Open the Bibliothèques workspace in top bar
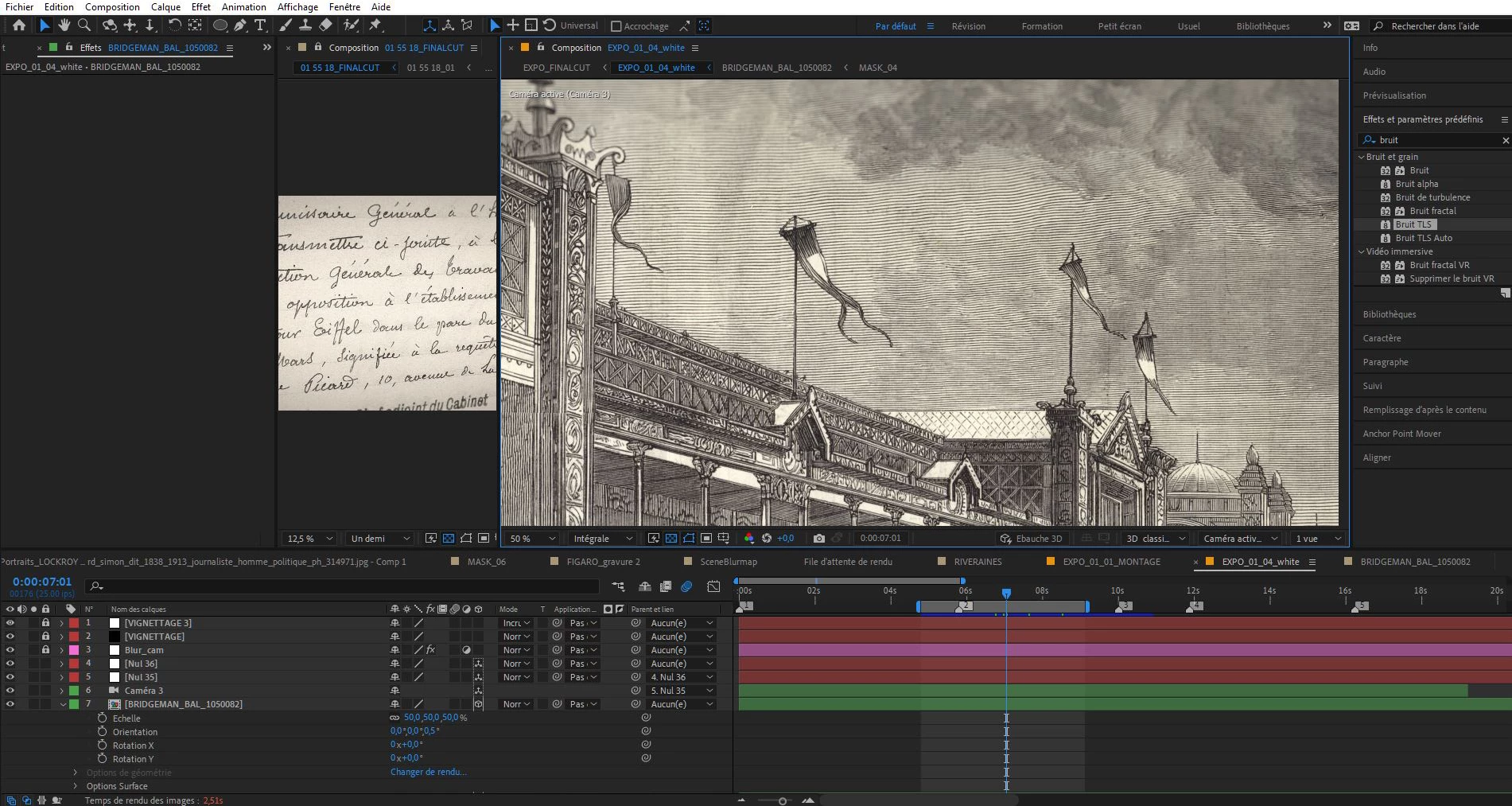This screenshot has width=1512, height=806. point(1262,26)
